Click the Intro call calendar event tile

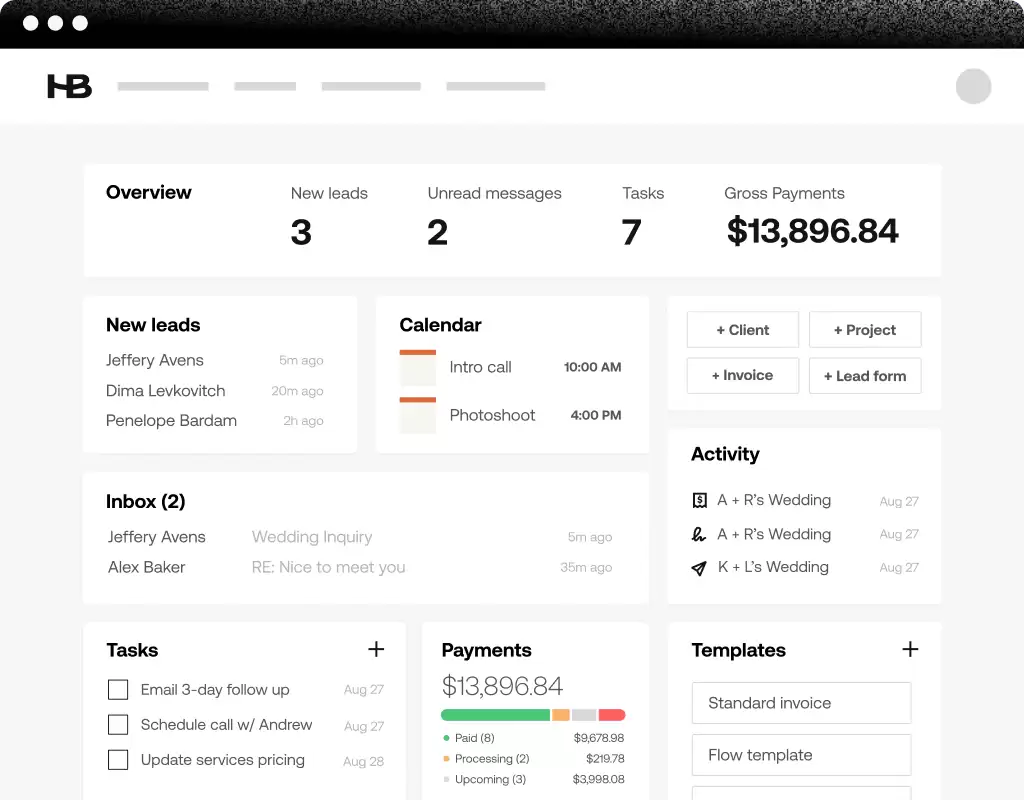(417, 367)
